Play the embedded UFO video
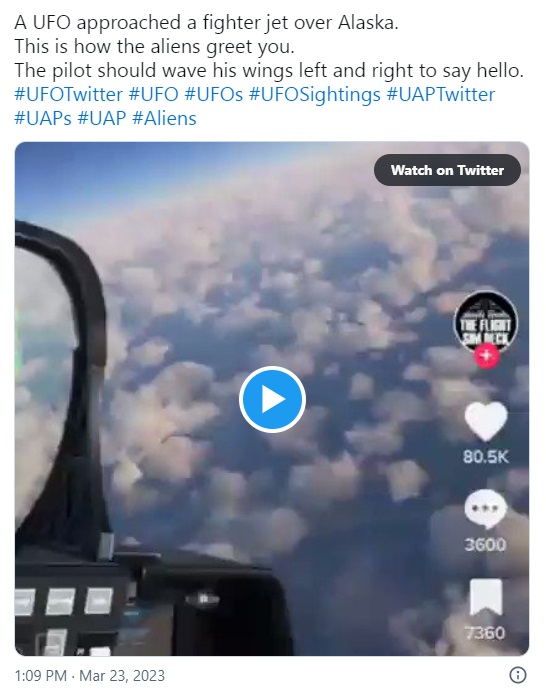 tap(272, 399)
